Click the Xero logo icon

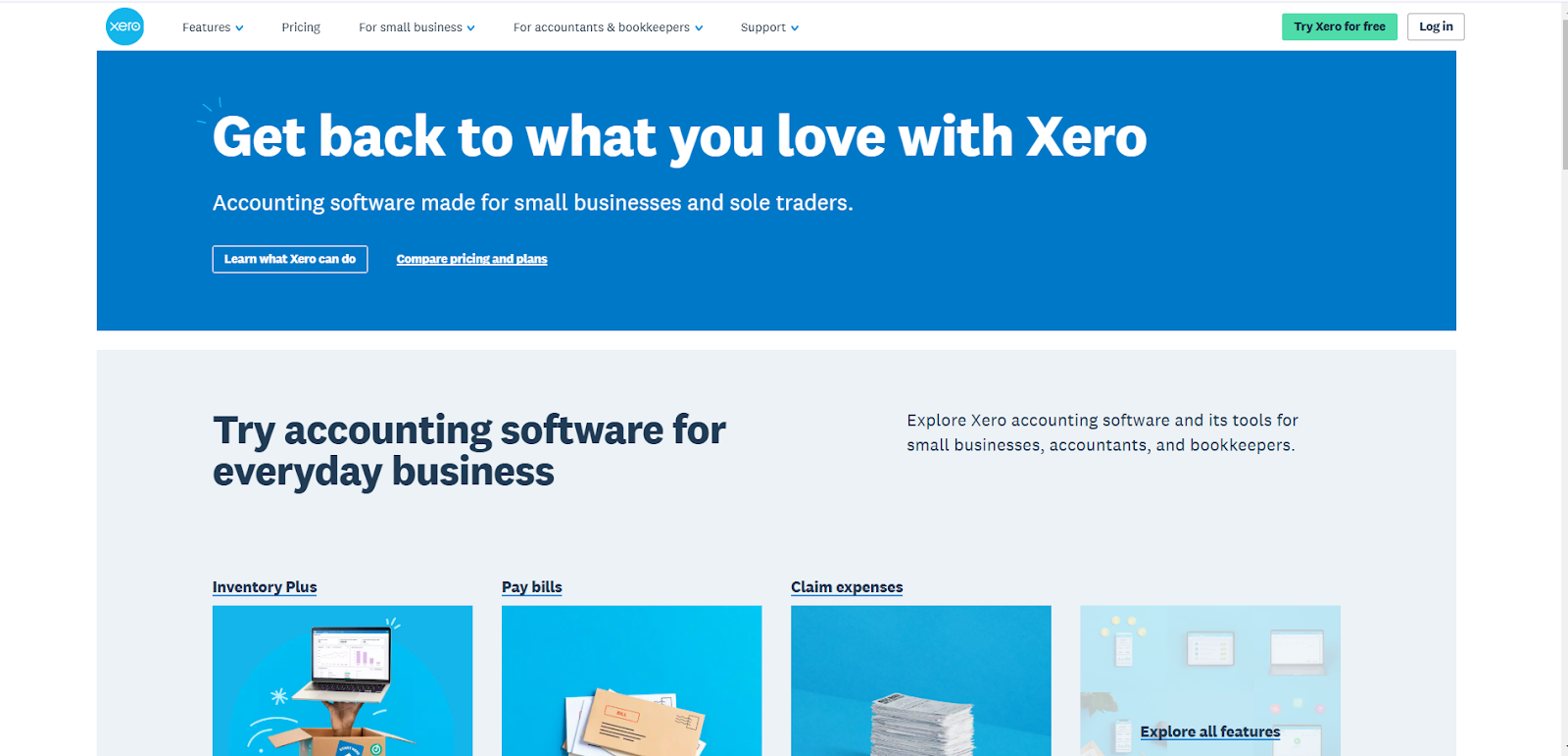point(124,26)
